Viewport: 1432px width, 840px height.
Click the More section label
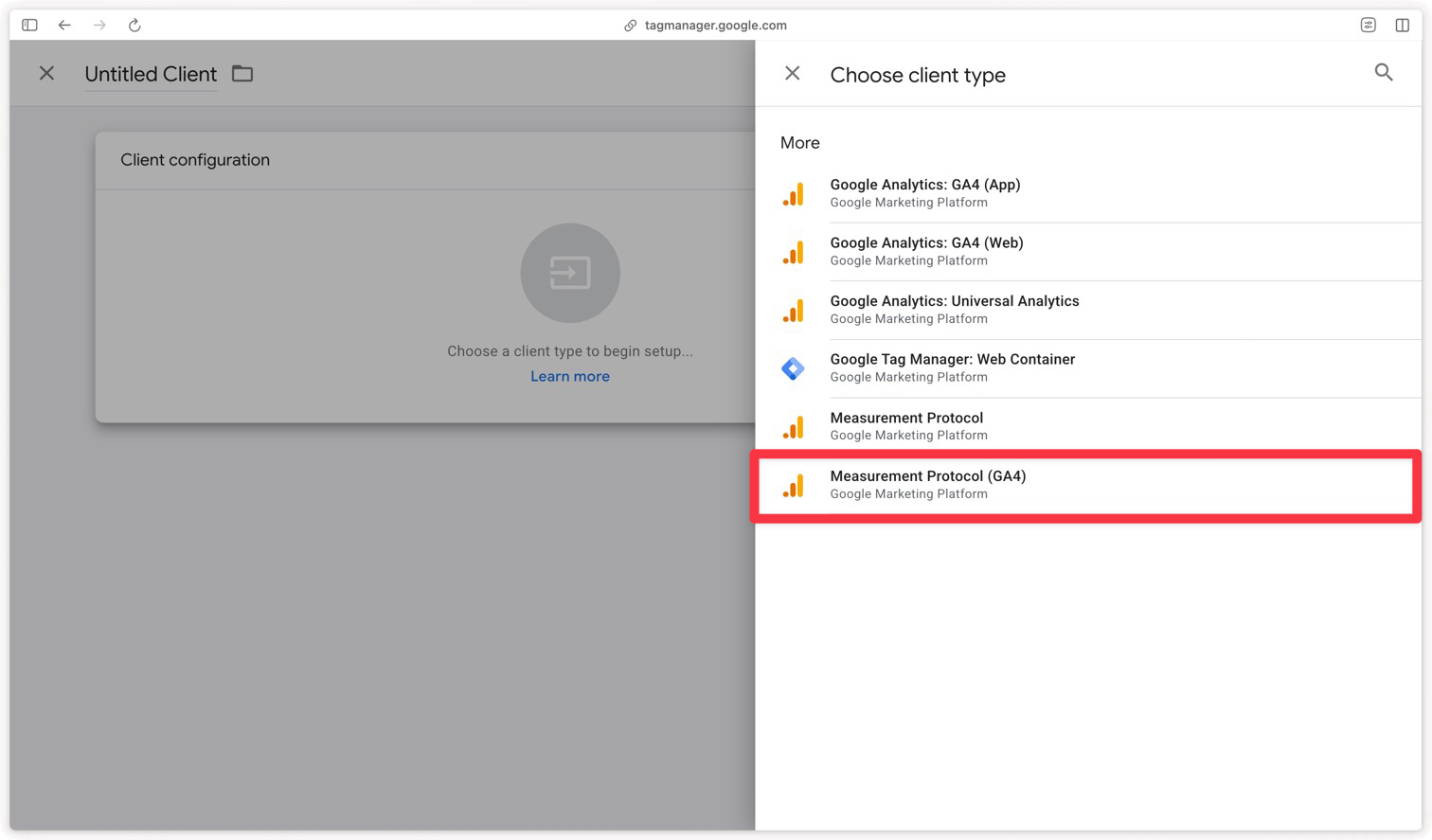(x=800, y=143)
